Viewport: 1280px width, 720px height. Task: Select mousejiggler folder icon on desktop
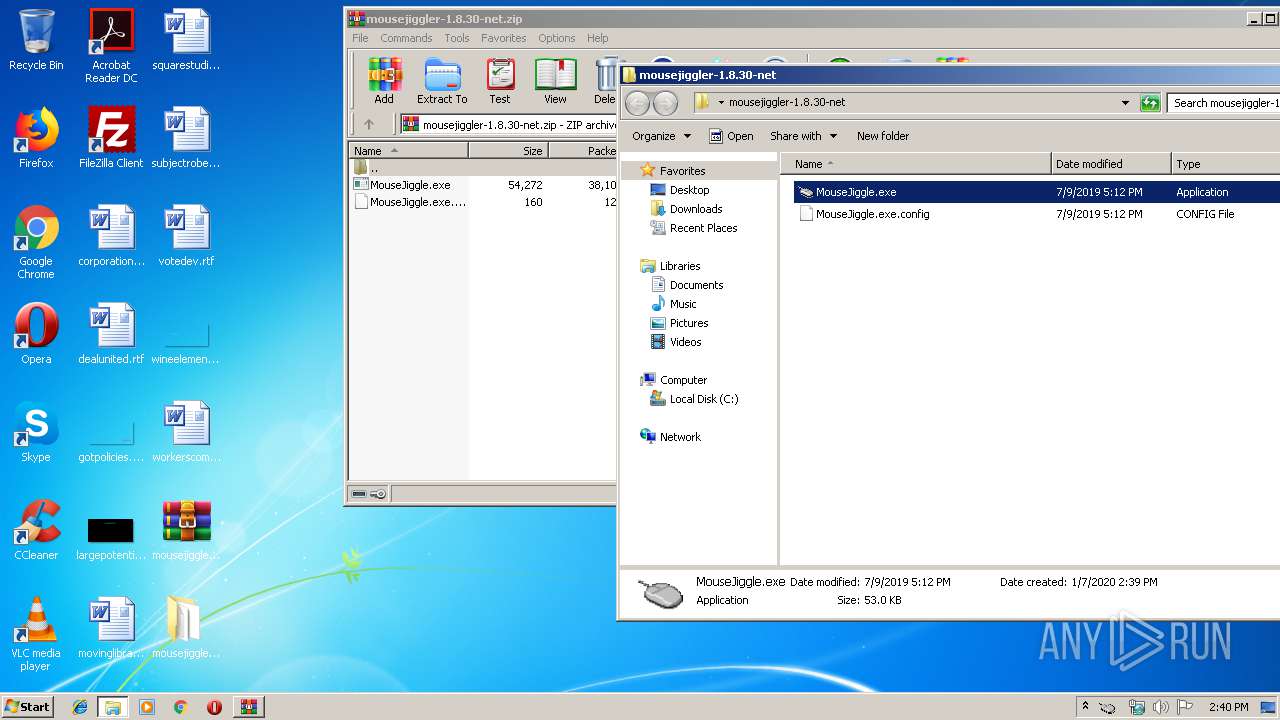tap(186, 628)
